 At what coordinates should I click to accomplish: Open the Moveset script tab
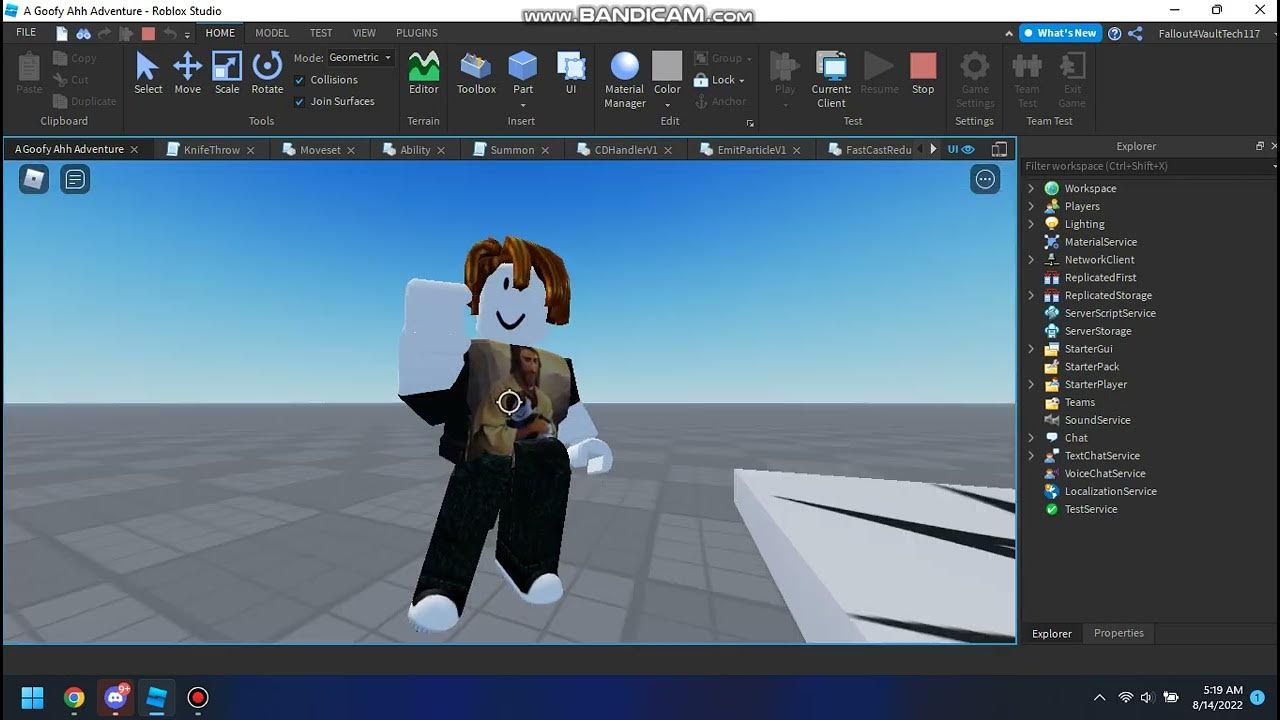point(320,150)
